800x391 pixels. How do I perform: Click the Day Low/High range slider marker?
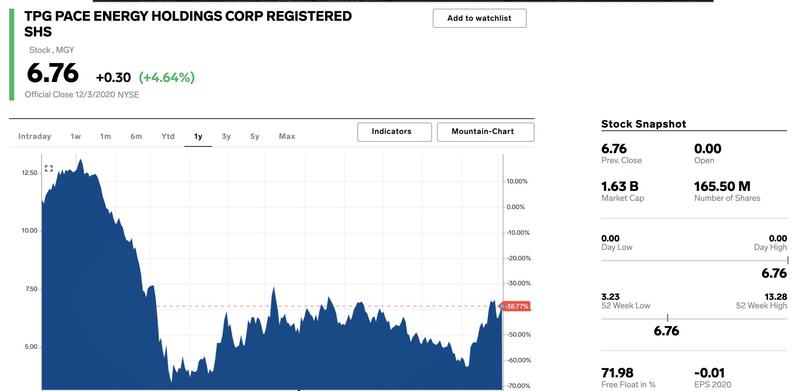tap(787, 260)
